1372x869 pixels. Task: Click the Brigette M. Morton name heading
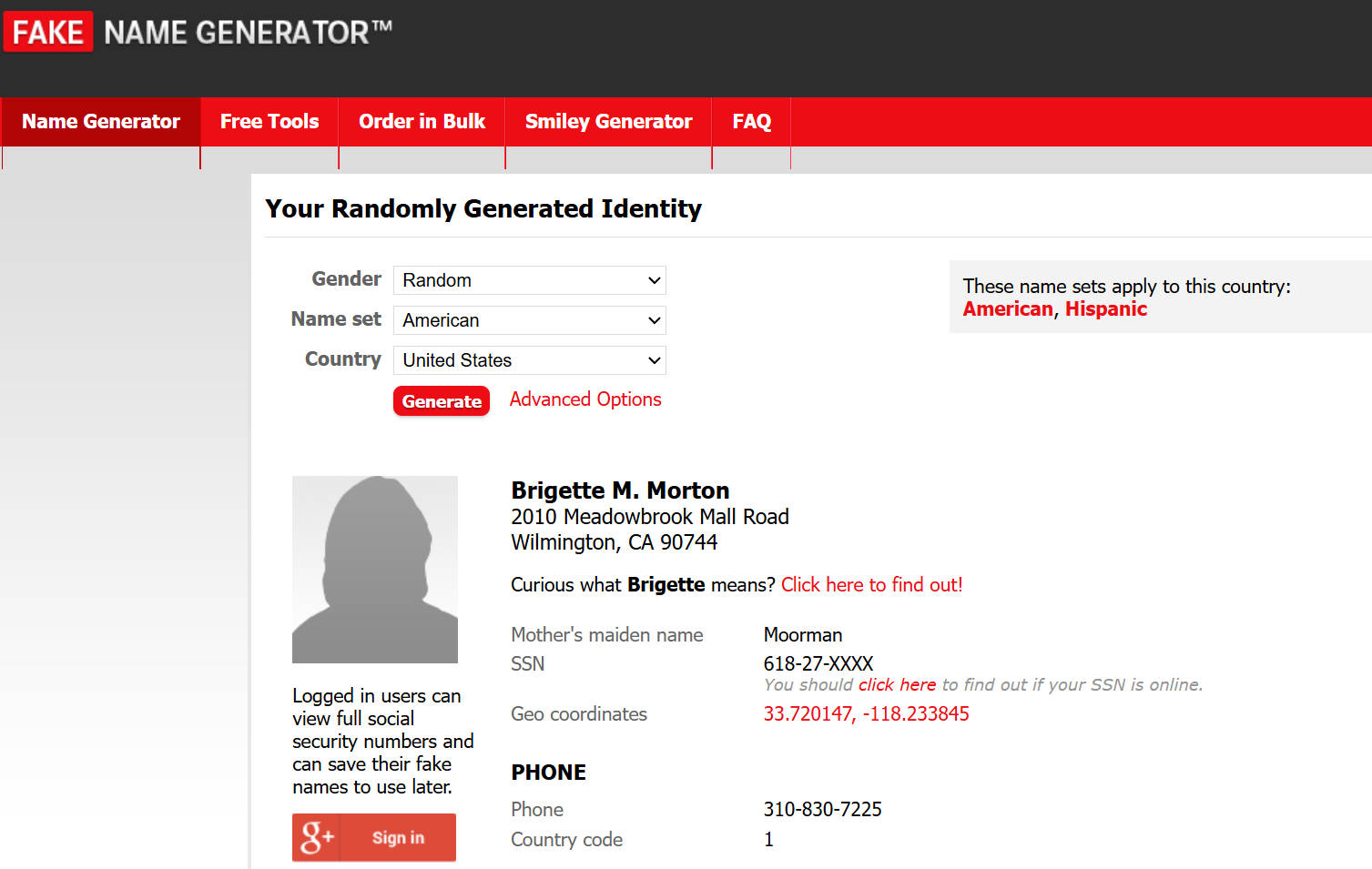pos(620,490)
